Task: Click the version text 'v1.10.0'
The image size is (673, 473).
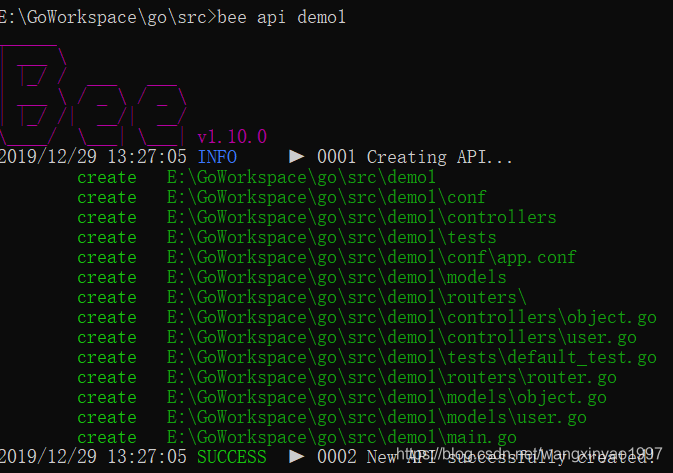Action: [232, 137]
